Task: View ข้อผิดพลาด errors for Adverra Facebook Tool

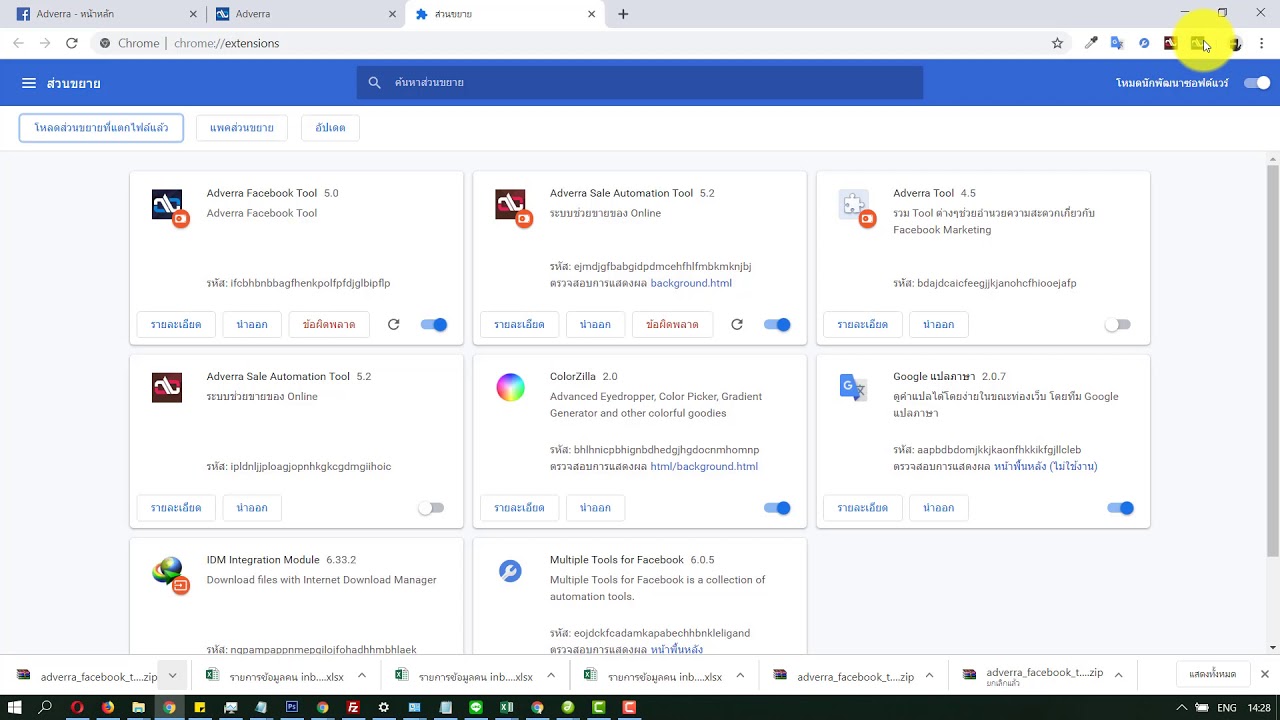Action: click(x=329, y=324)
